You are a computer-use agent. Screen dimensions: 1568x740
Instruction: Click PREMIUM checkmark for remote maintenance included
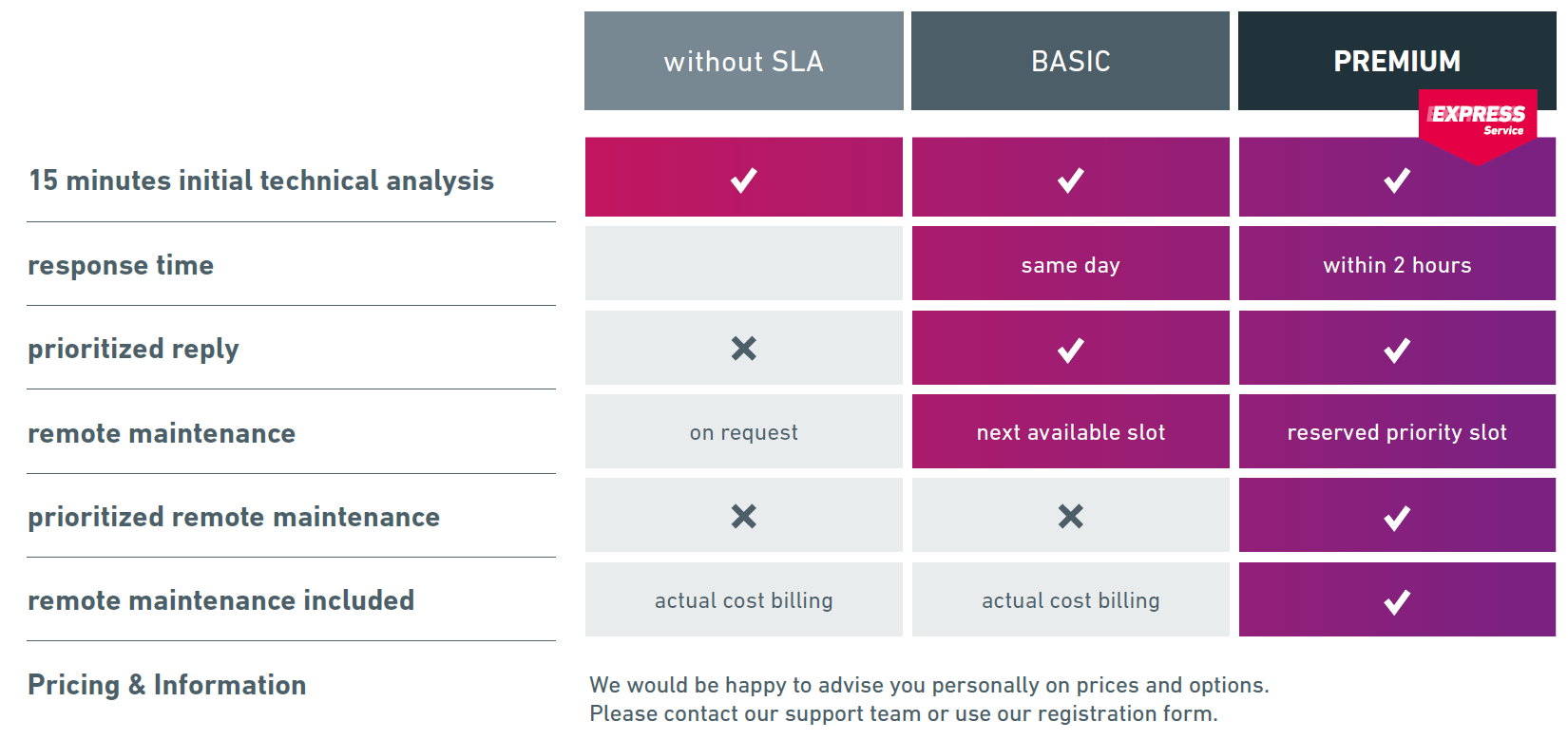(1396, 601)
